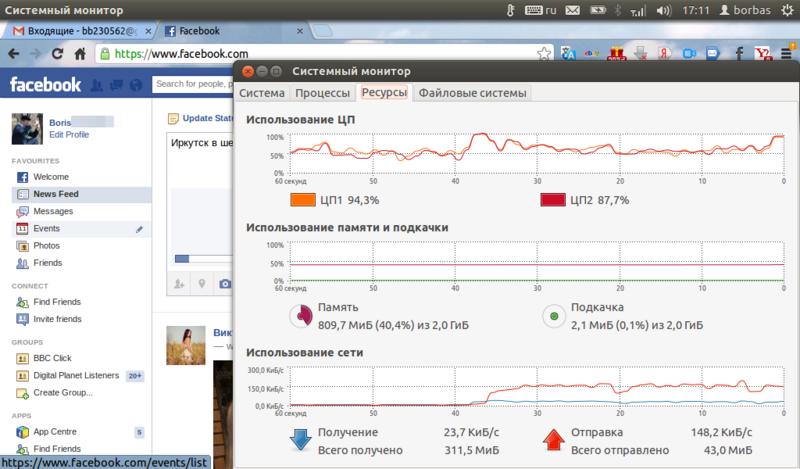Click the Chrome address bar URL

(x=182, y=54)
